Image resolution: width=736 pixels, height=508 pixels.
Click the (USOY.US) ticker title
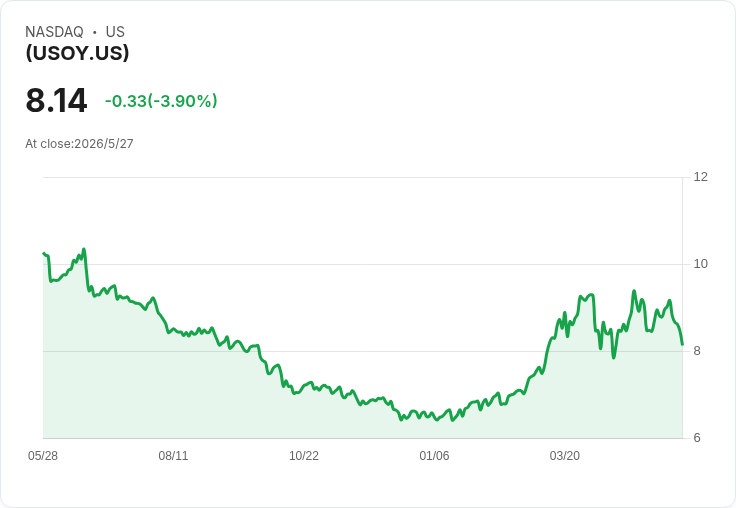point(77,53)
